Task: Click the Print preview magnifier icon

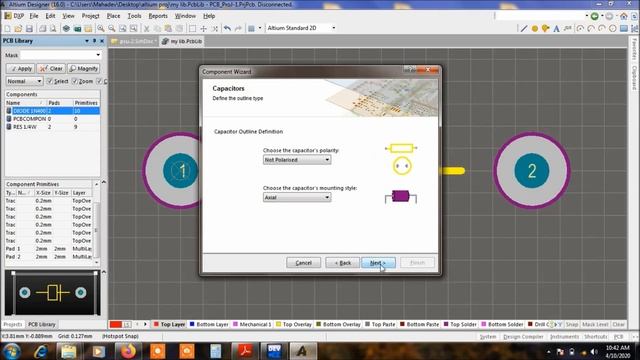Action: point(53,29)
